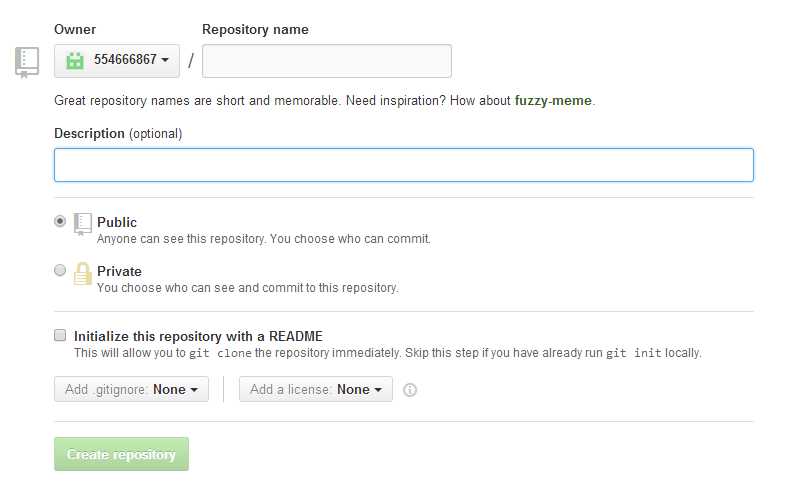Select the Private radio button

tap(60, 270)
